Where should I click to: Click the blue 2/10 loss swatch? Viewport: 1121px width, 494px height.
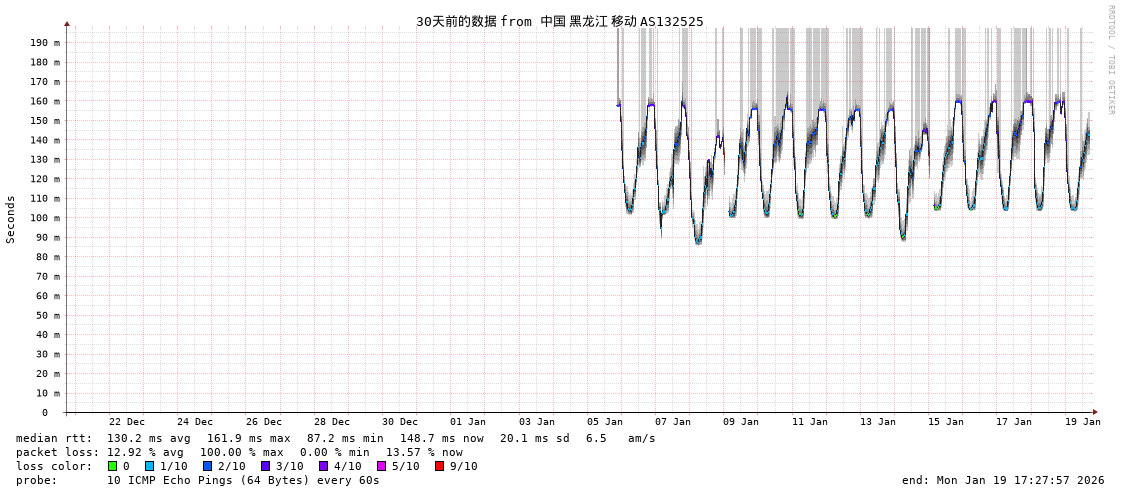208,466
